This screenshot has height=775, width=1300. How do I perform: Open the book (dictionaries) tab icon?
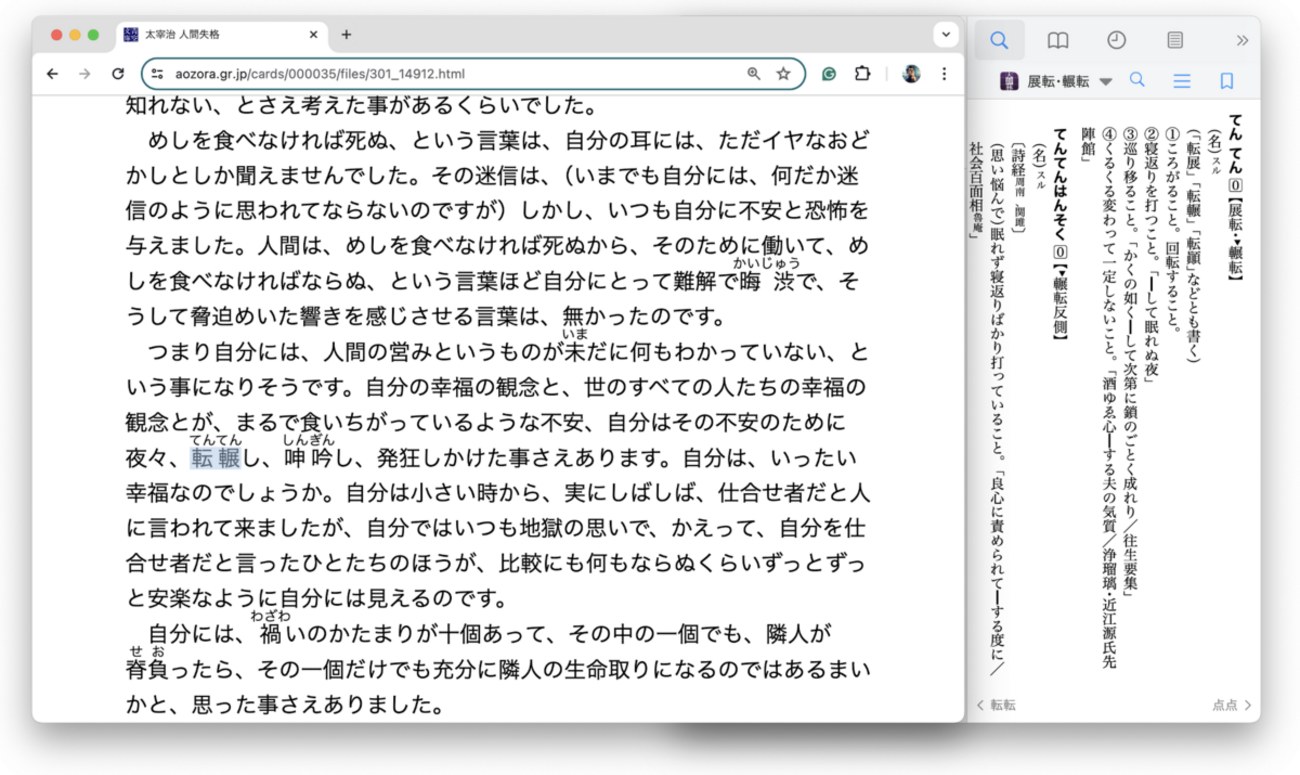point(1057,41)
